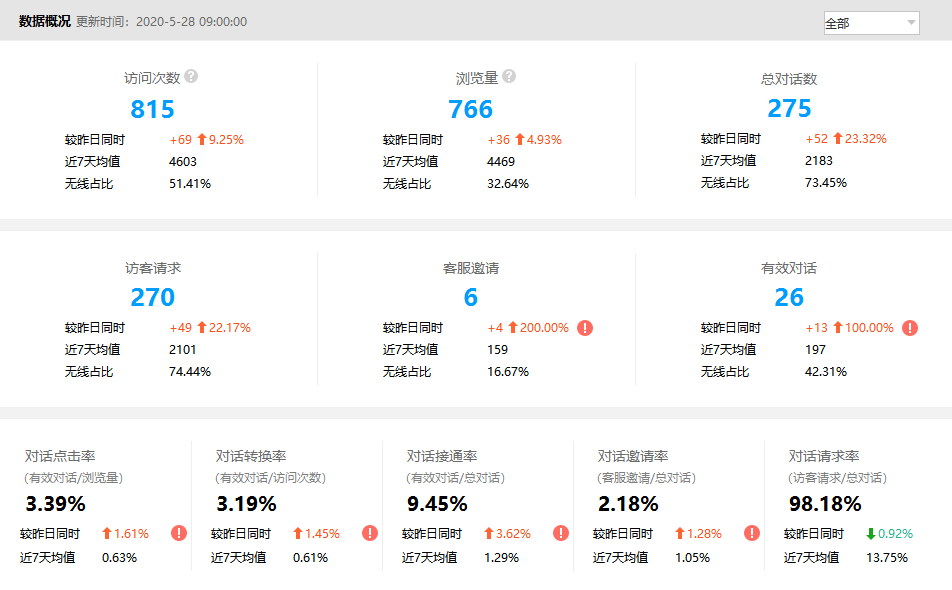The height and width of the screenshot is (590, 952).
Task: Click warning icon beside 对话接通率 change
Action: pyautogui.click(x=561, y=534)
